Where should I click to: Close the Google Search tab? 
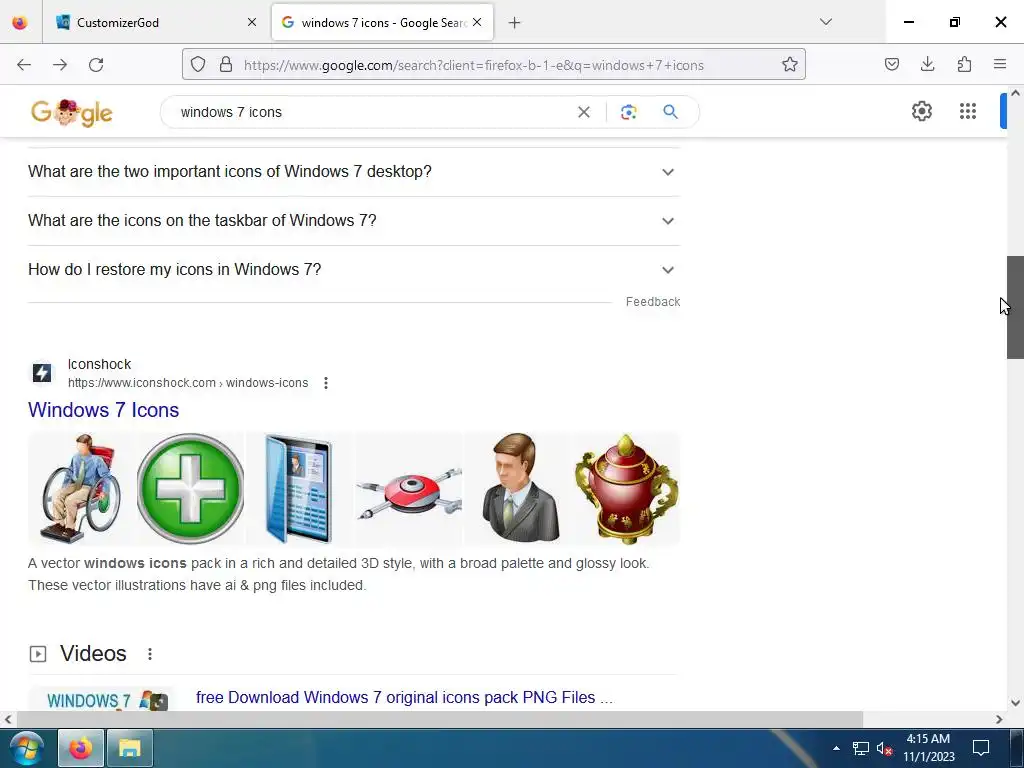click(477, 23)
